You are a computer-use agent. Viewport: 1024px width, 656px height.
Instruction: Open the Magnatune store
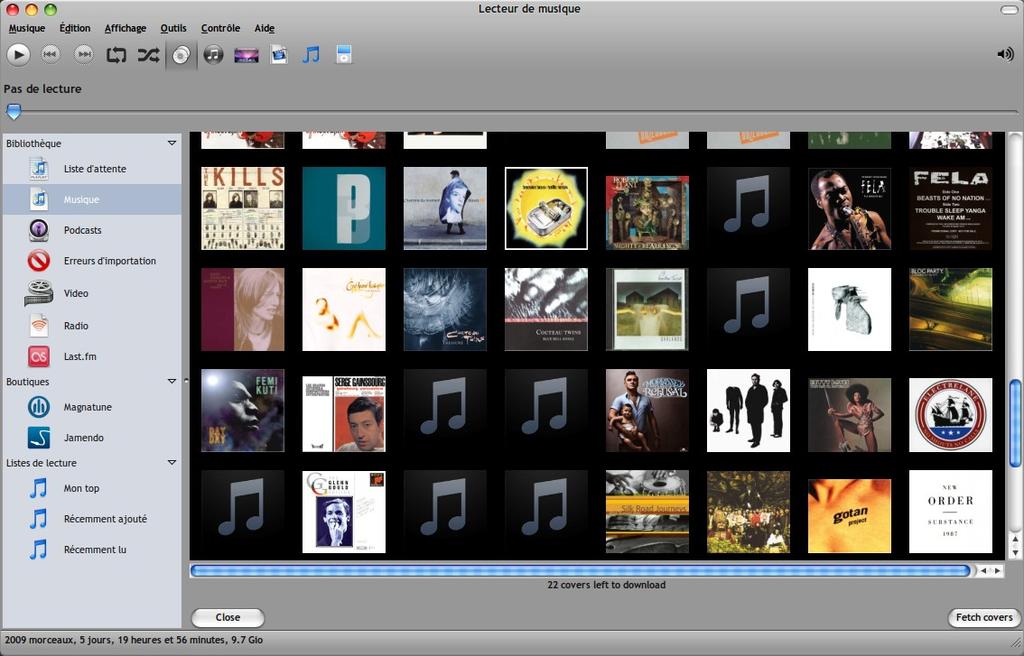point(92,407)
